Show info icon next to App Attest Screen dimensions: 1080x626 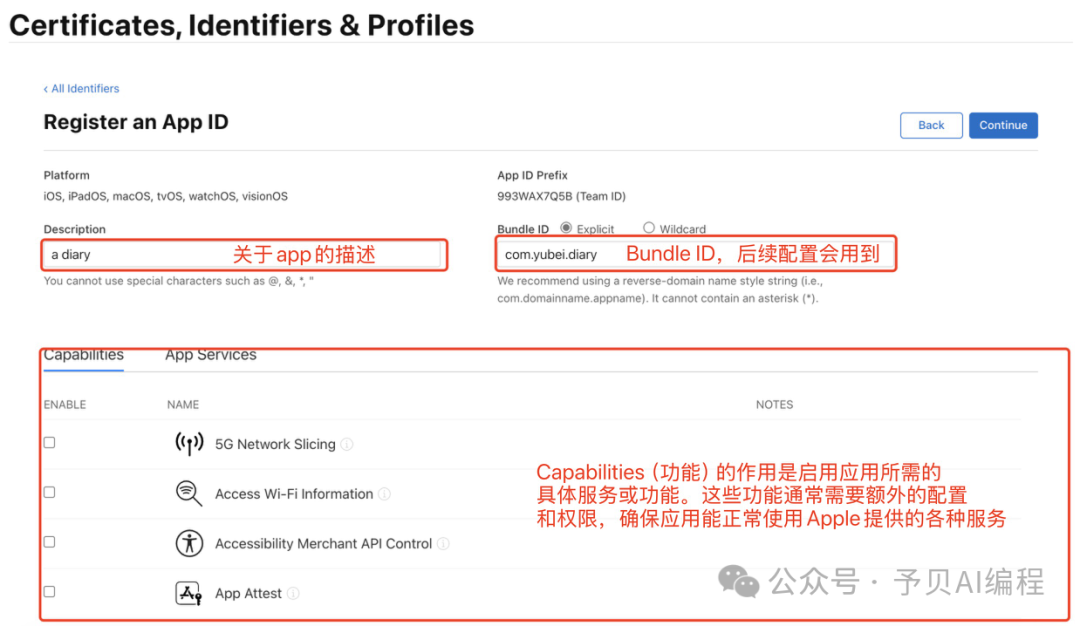293,594
